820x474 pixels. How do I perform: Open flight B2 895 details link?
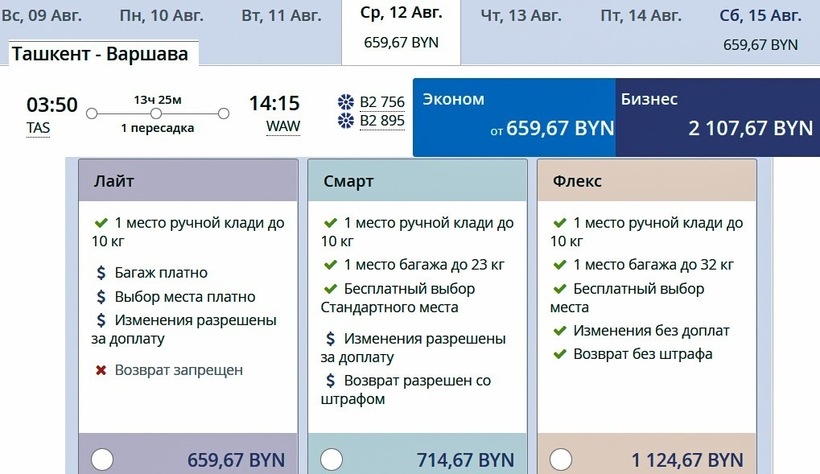(x=382, y=121)
